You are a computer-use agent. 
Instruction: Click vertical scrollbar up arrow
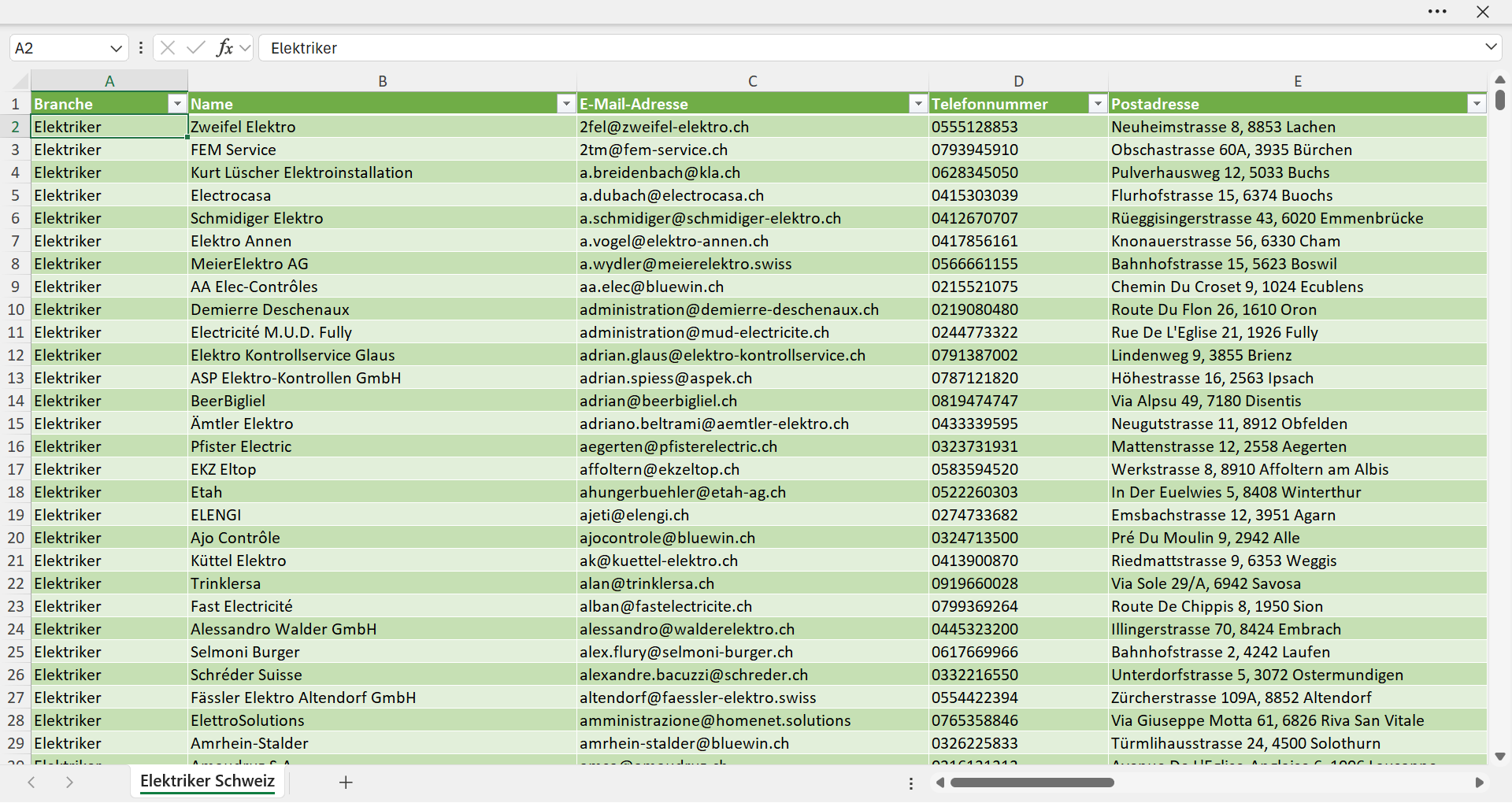(x=1500, y=80)
